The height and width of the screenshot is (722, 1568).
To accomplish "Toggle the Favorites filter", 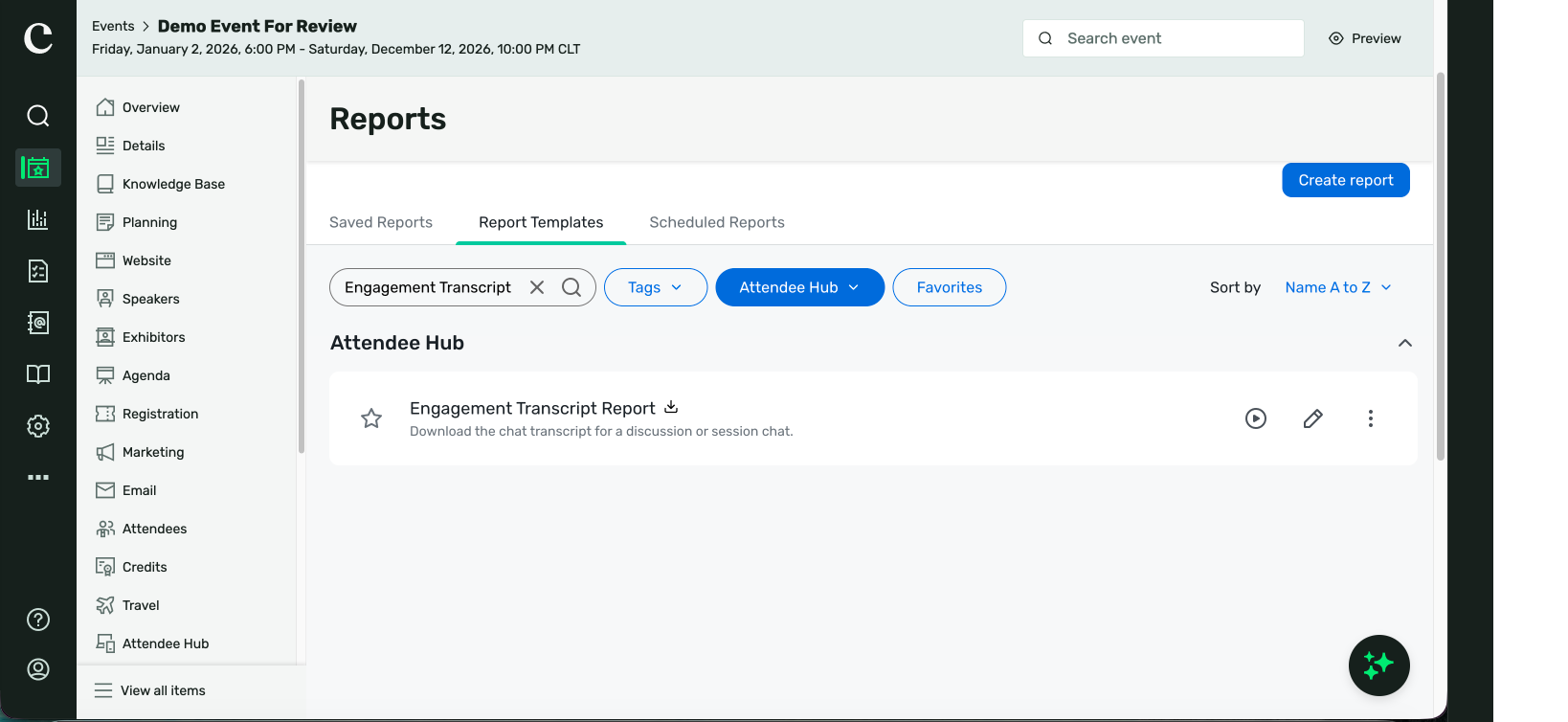I will 950,287.
